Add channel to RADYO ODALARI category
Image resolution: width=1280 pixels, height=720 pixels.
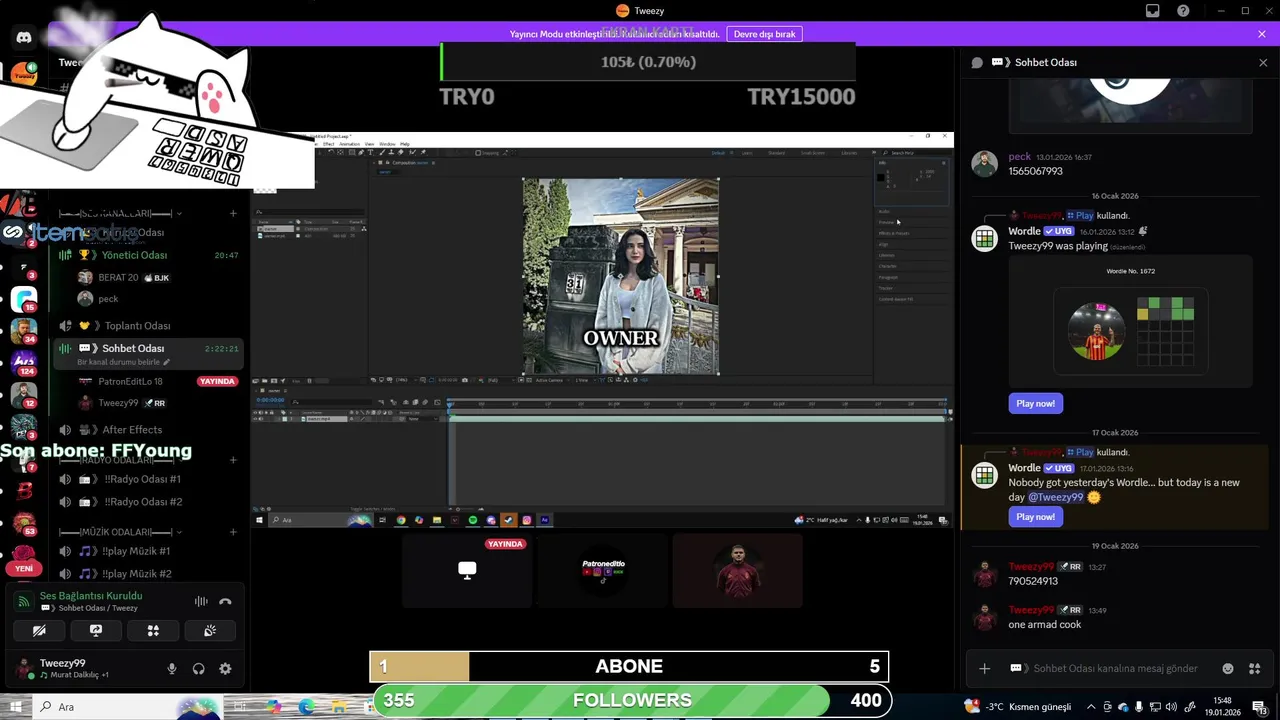point(233,460)
